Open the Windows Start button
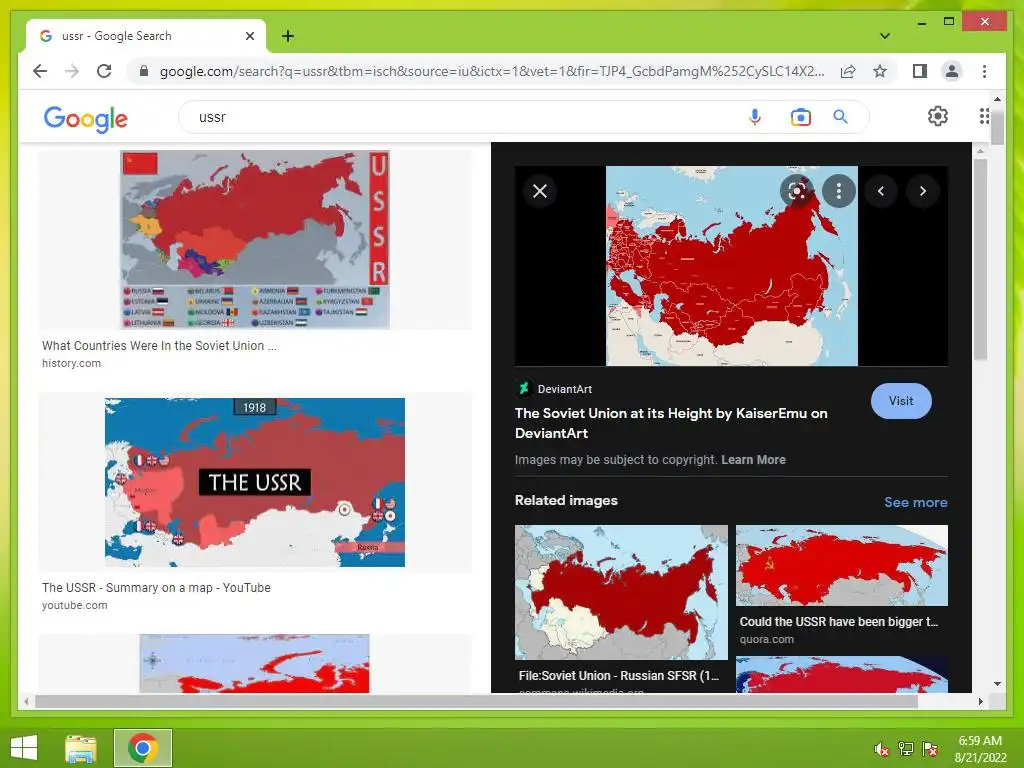Screen dimensions: 1024x768 tap(24, 748)
